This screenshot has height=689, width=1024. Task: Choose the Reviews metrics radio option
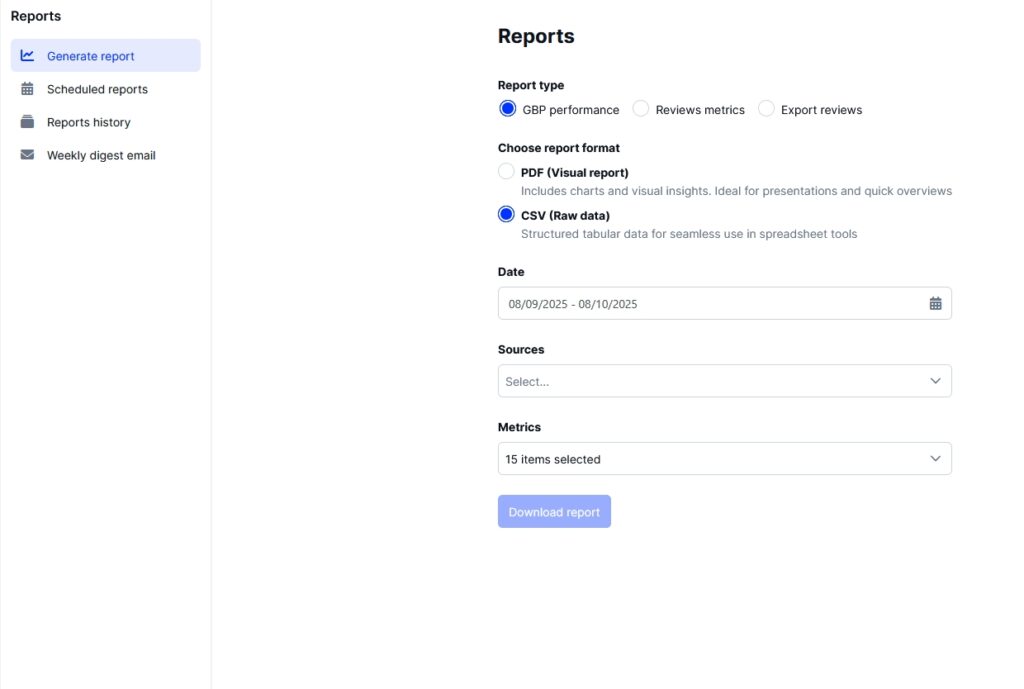click(x=641, y=109)
